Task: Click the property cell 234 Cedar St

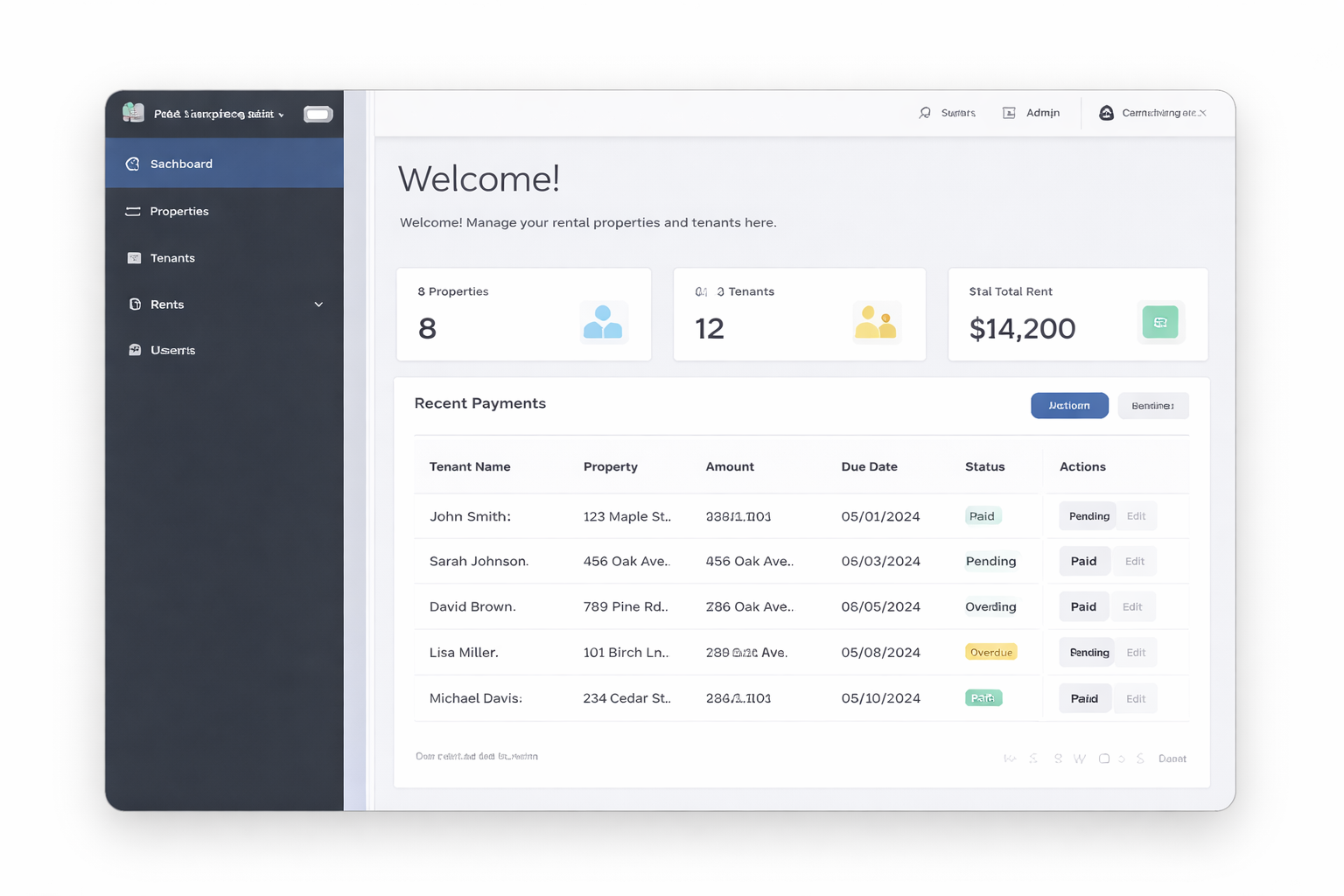Action: [627, 698]
